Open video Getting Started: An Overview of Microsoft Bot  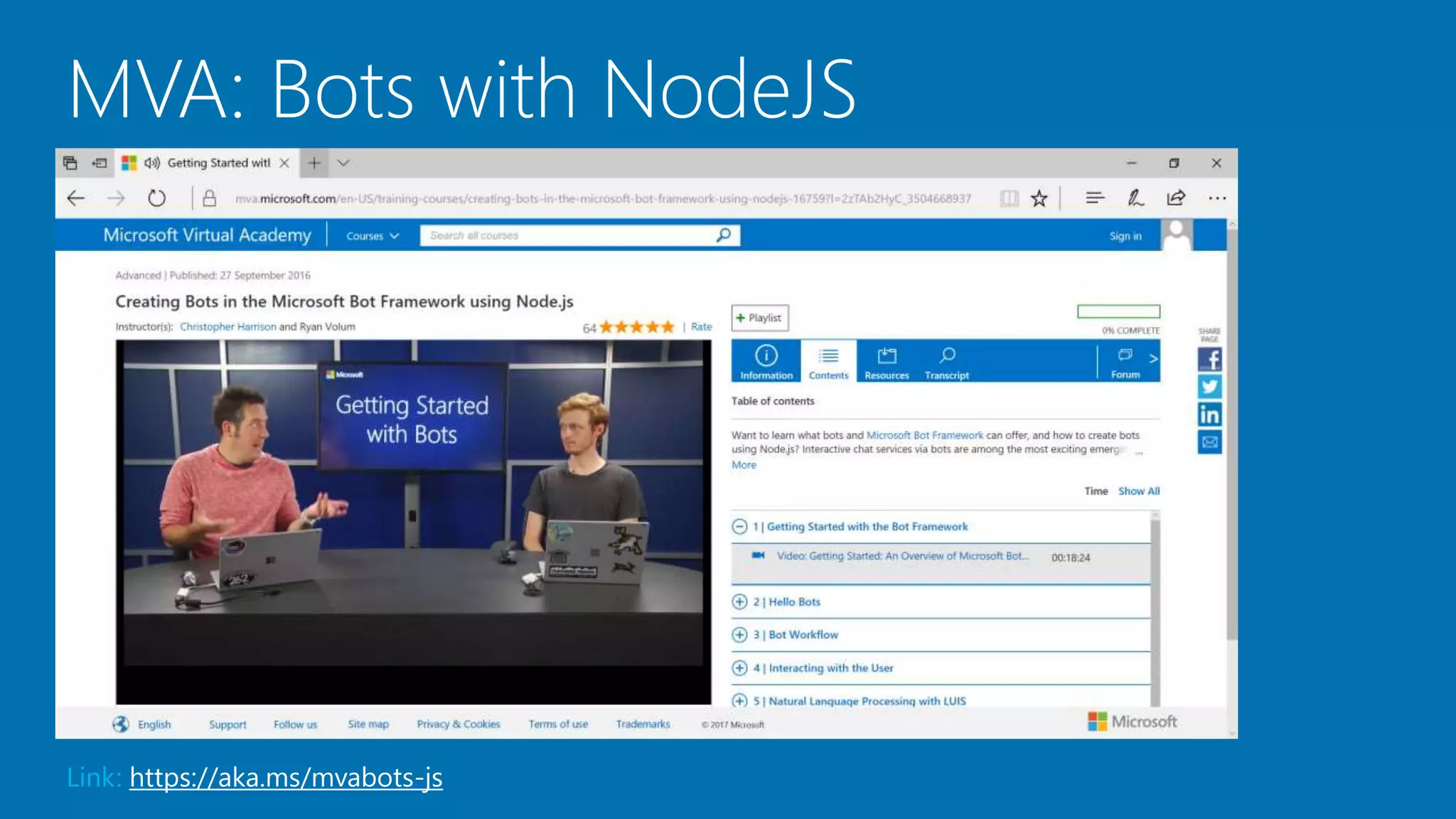click(902, 556)
